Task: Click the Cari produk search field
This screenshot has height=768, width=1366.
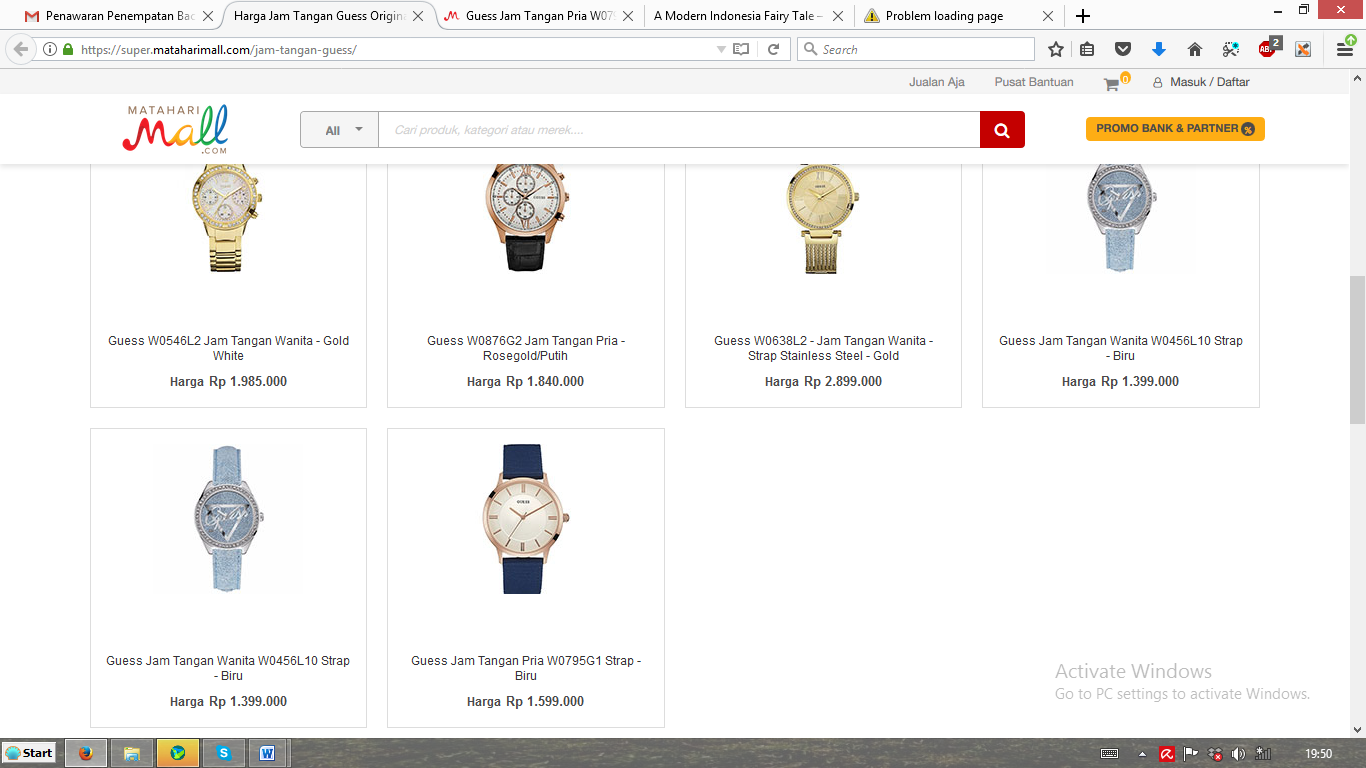Action: click(x=678, y=130)
